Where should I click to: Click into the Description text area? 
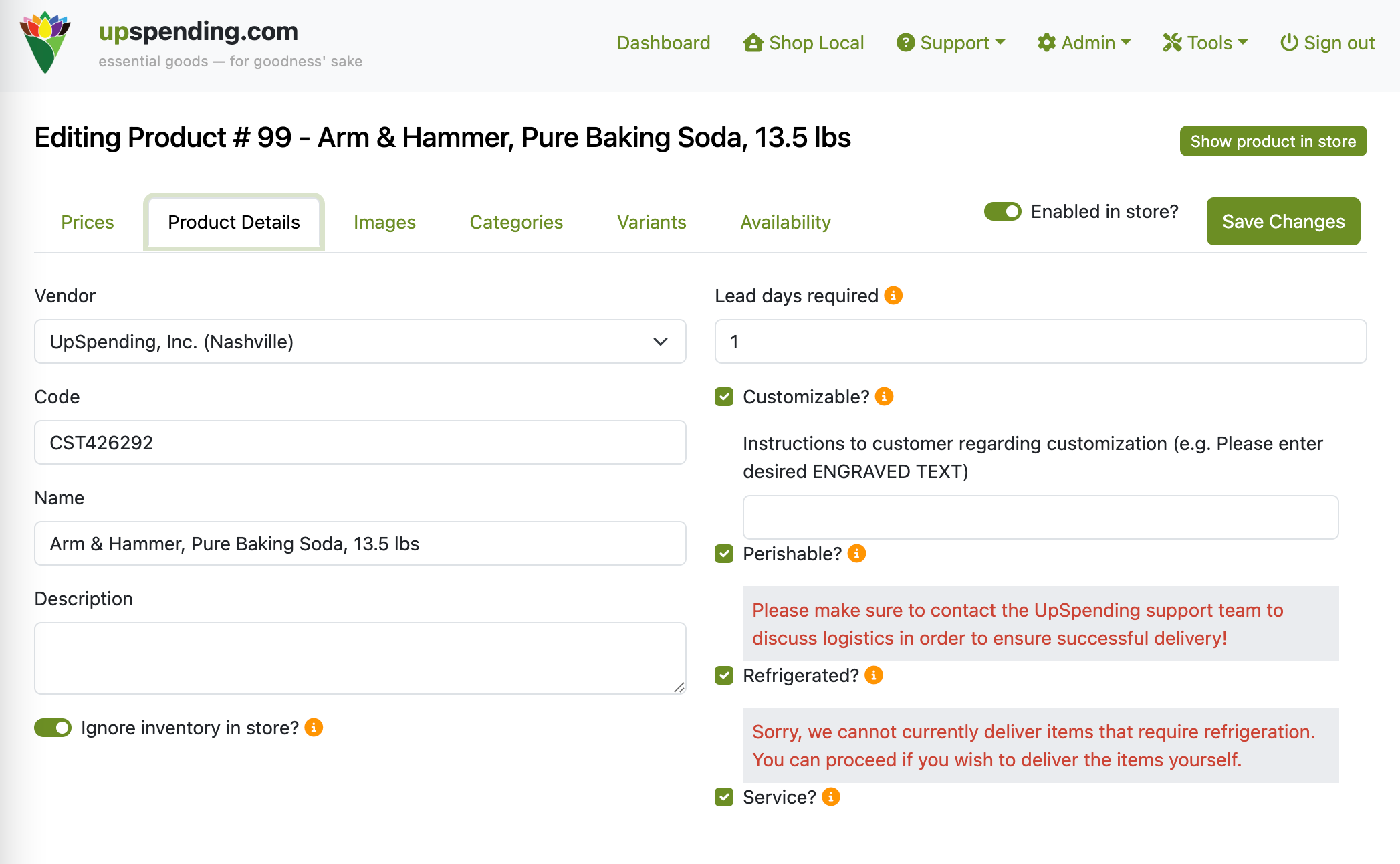tap(360, 658)
